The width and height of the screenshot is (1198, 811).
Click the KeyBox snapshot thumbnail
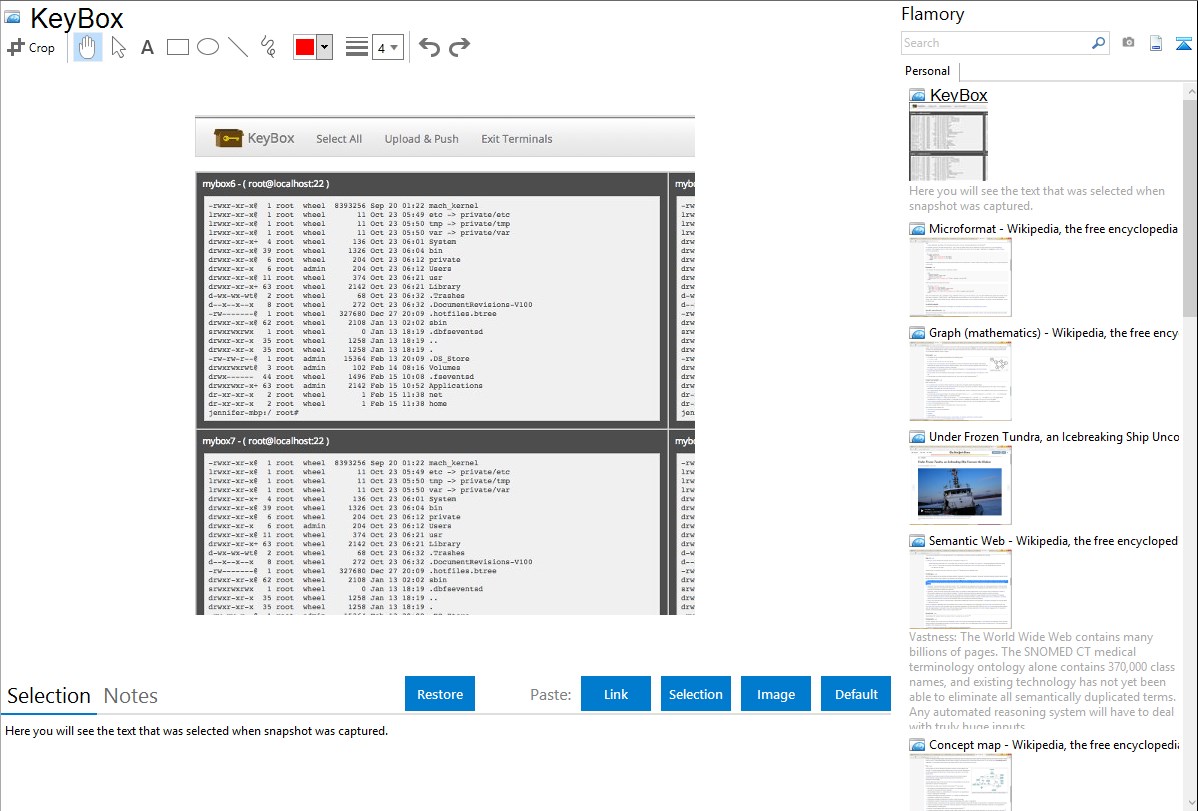click(x=948, y=143)
